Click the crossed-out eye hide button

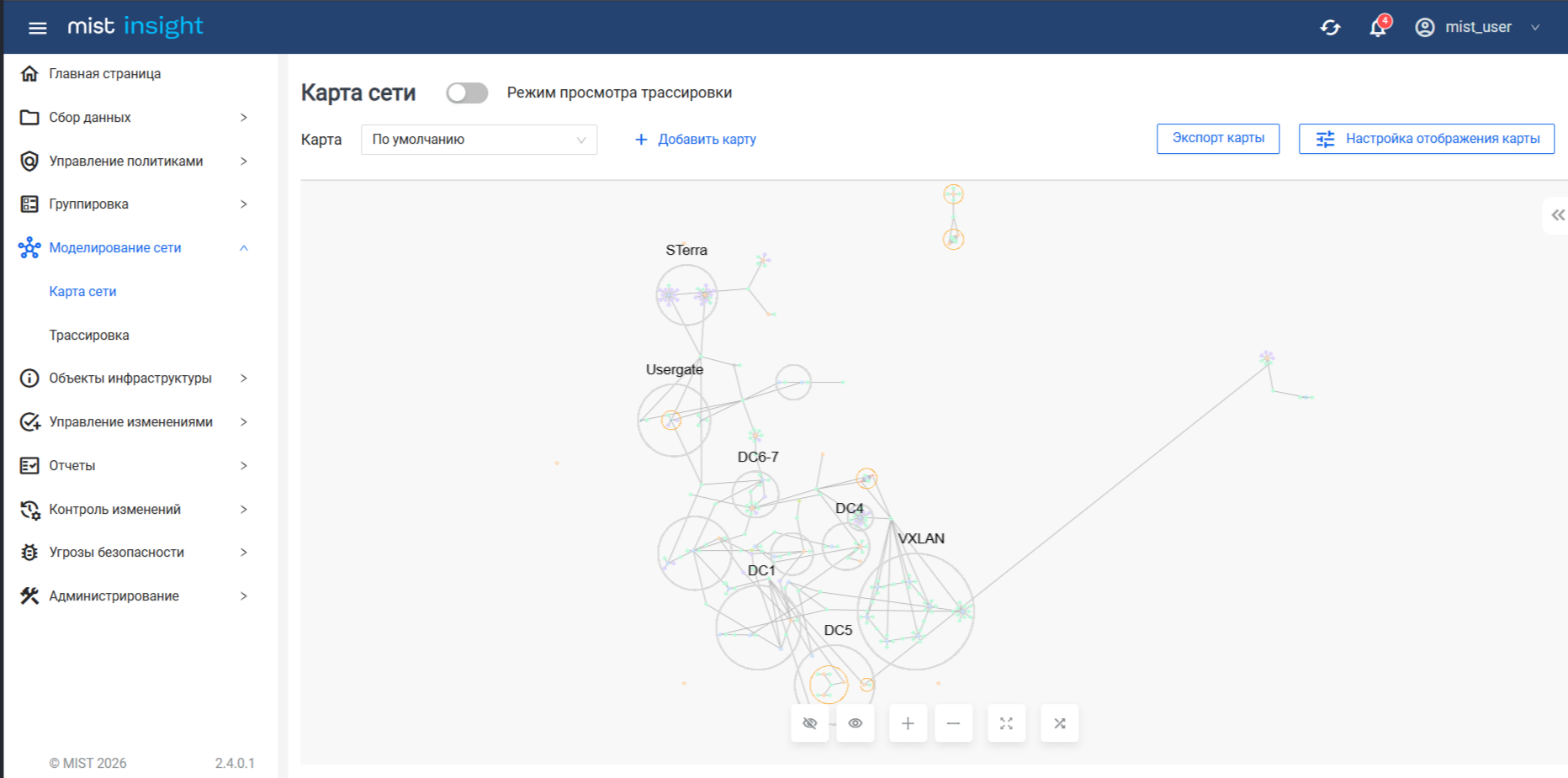810,723
